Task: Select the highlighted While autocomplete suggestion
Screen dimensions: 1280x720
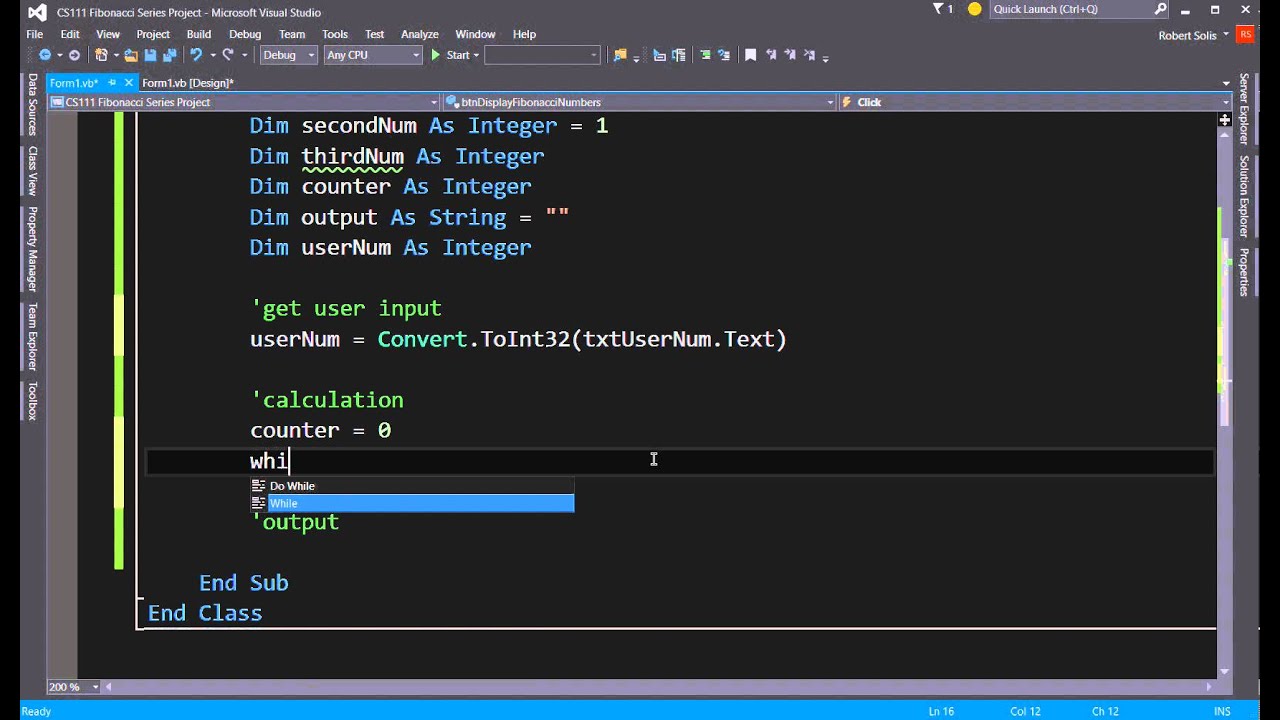Action: (x=412, y=503)
